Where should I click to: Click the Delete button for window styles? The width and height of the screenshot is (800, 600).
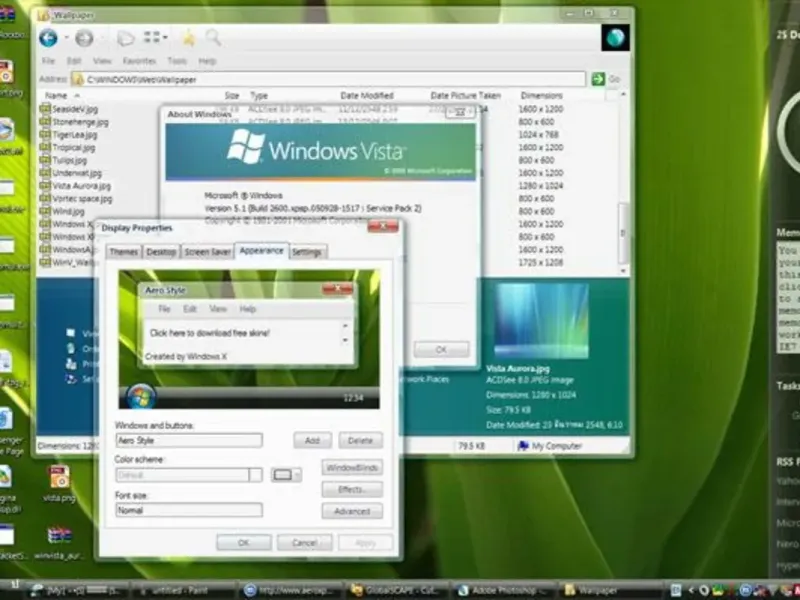coord(360,440)
